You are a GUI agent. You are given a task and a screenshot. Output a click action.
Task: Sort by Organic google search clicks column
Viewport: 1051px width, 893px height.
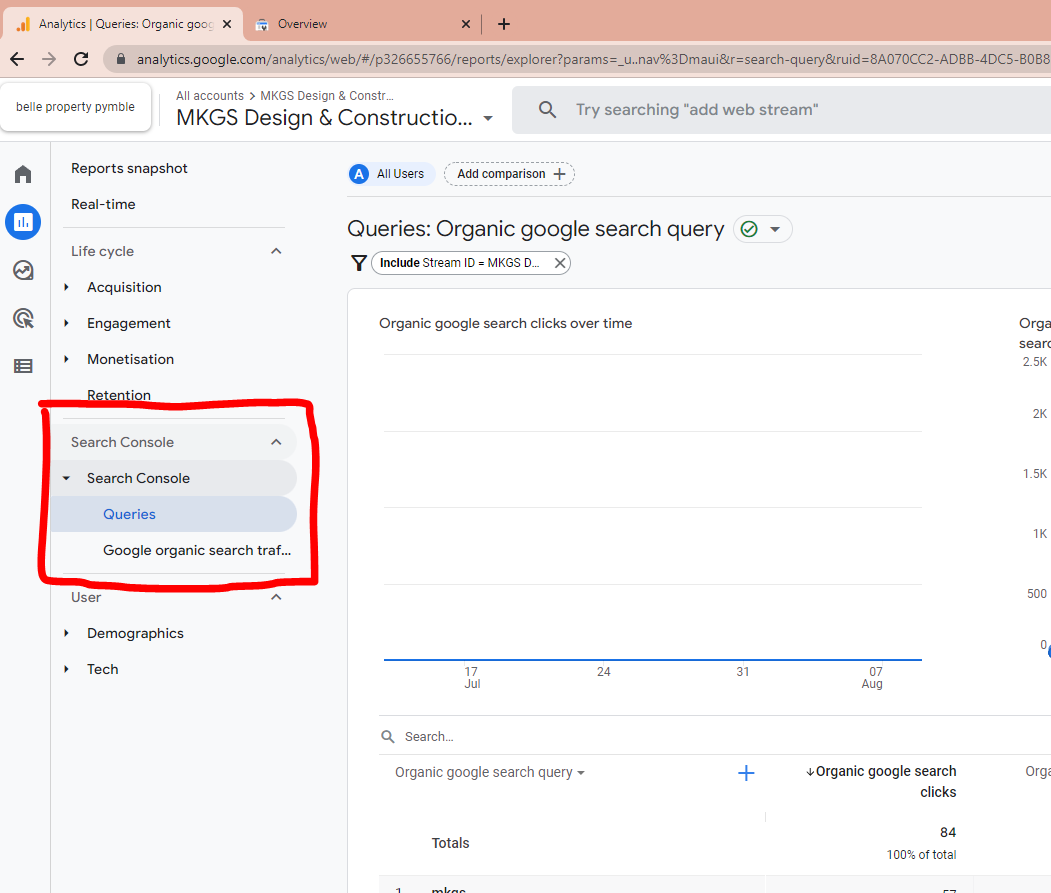tap(884, 781)
